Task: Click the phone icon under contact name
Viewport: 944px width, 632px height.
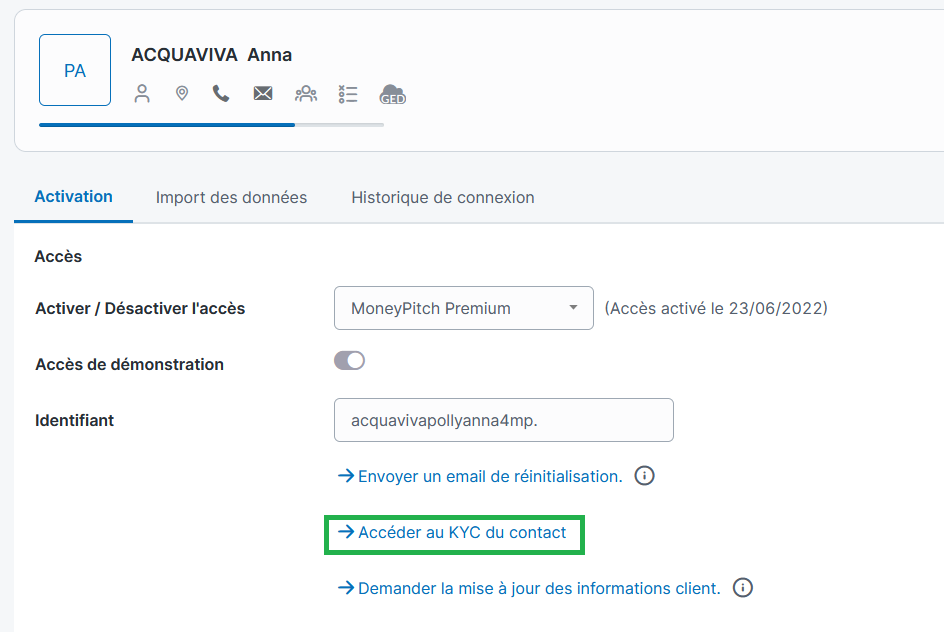Action: coord(221,94)
